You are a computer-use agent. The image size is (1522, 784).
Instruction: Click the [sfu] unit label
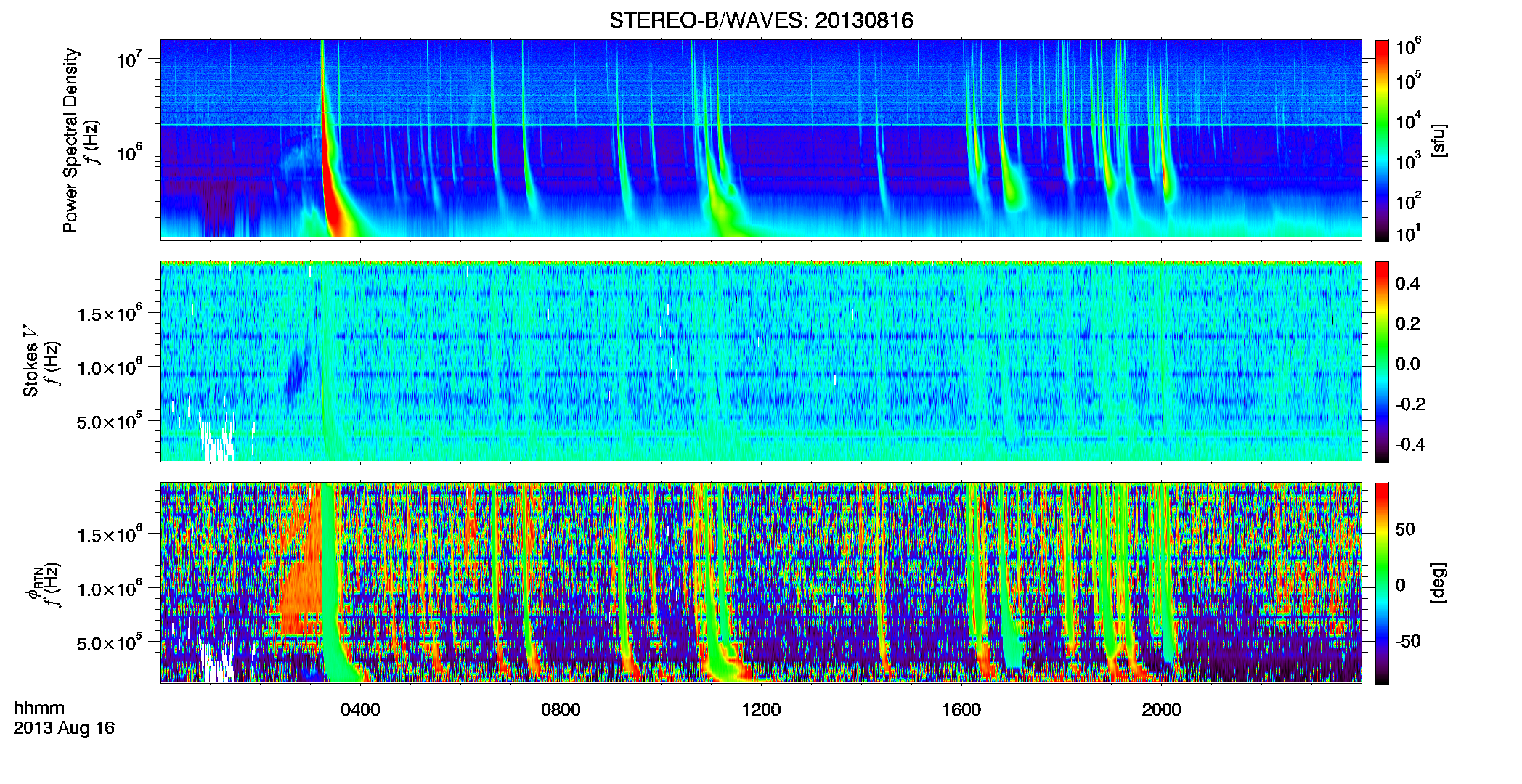point(1439,140)
